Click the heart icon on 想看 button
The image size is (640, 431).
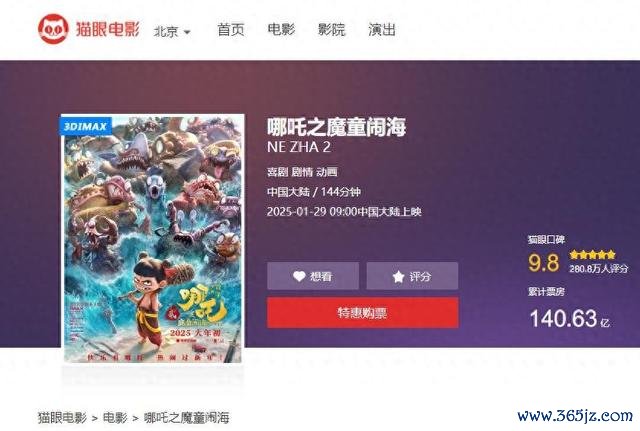coord(299,276)
